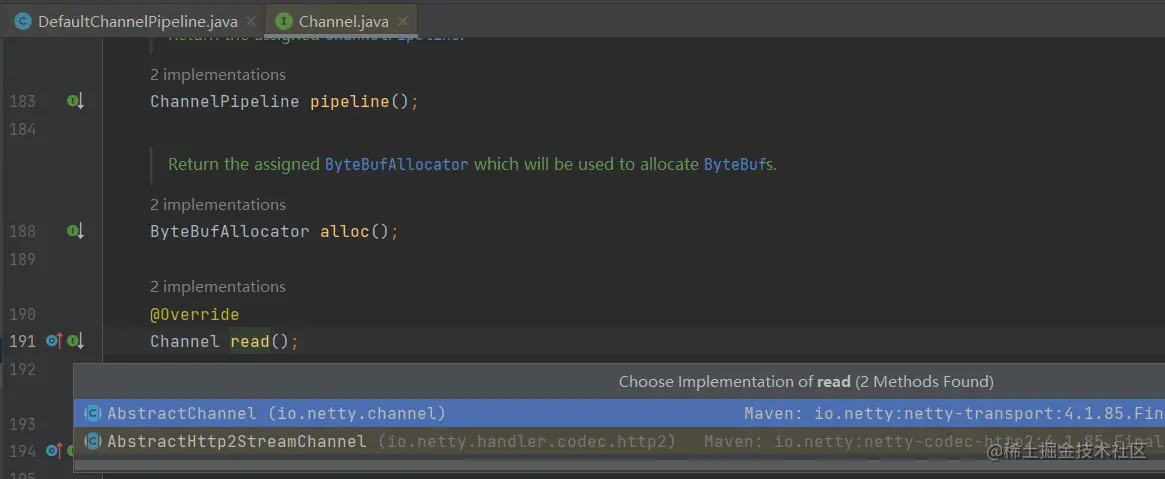1165x479 pixels.
Task: Select AbstractHttp2StreamChannel implementation in popup
Action: (x=619, y=441)
